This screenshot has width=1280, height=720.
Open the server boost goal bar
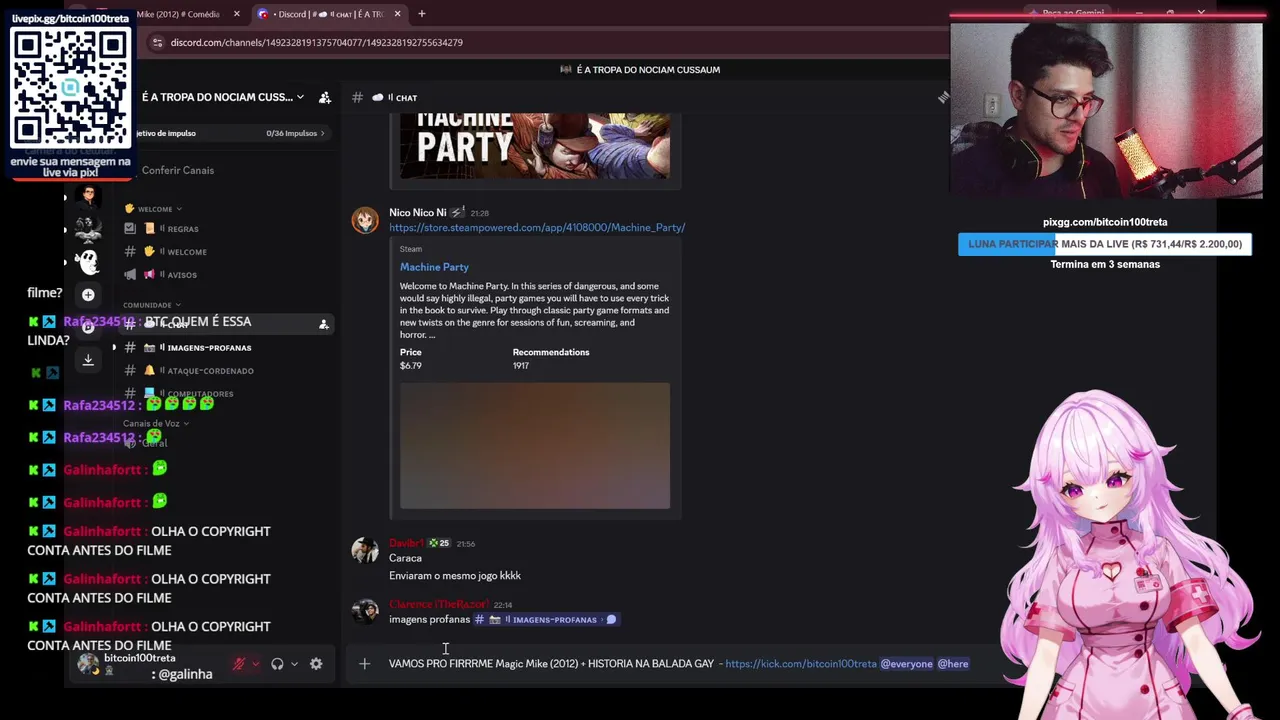(x=230, y=133)
